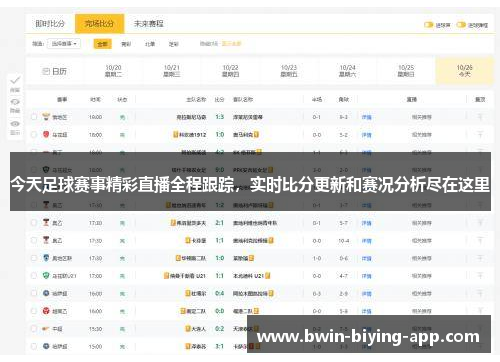Open 详情 link for the 16:00 1:0 match
The image size is (500, 362).
366,135
